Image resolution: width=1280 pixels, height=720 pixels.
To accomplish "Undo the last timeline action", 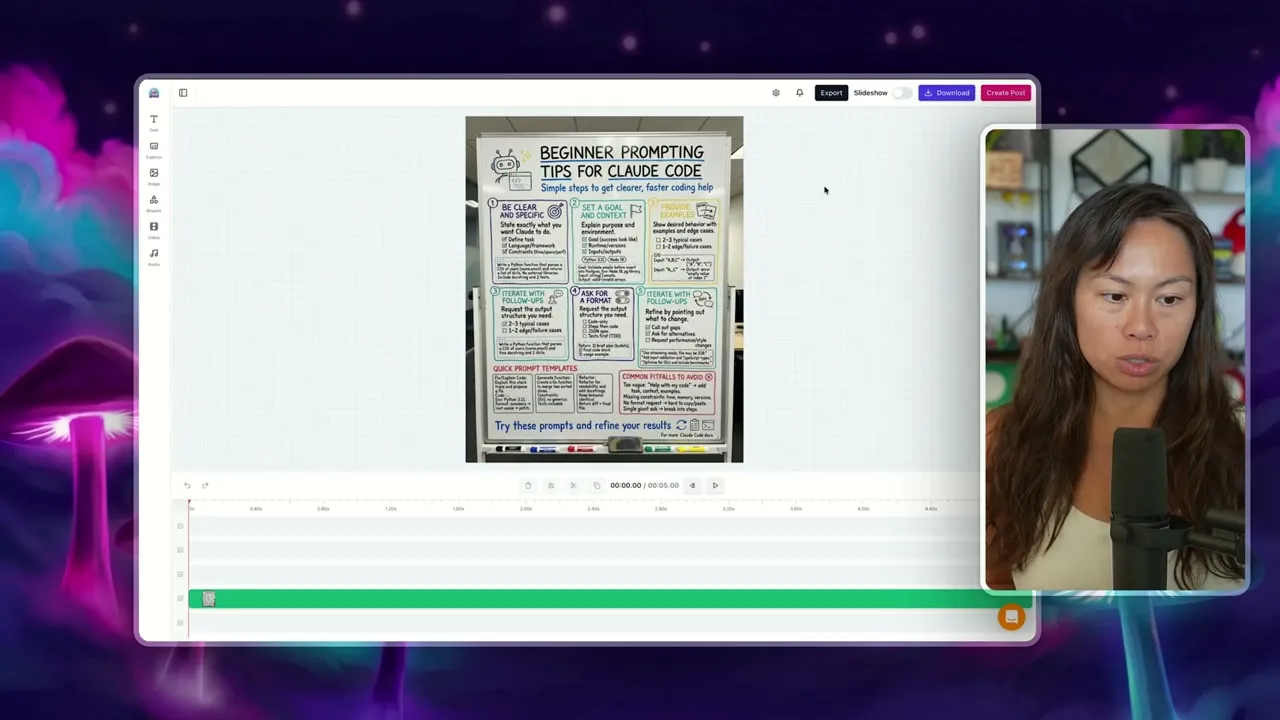I will click(187, 486).
